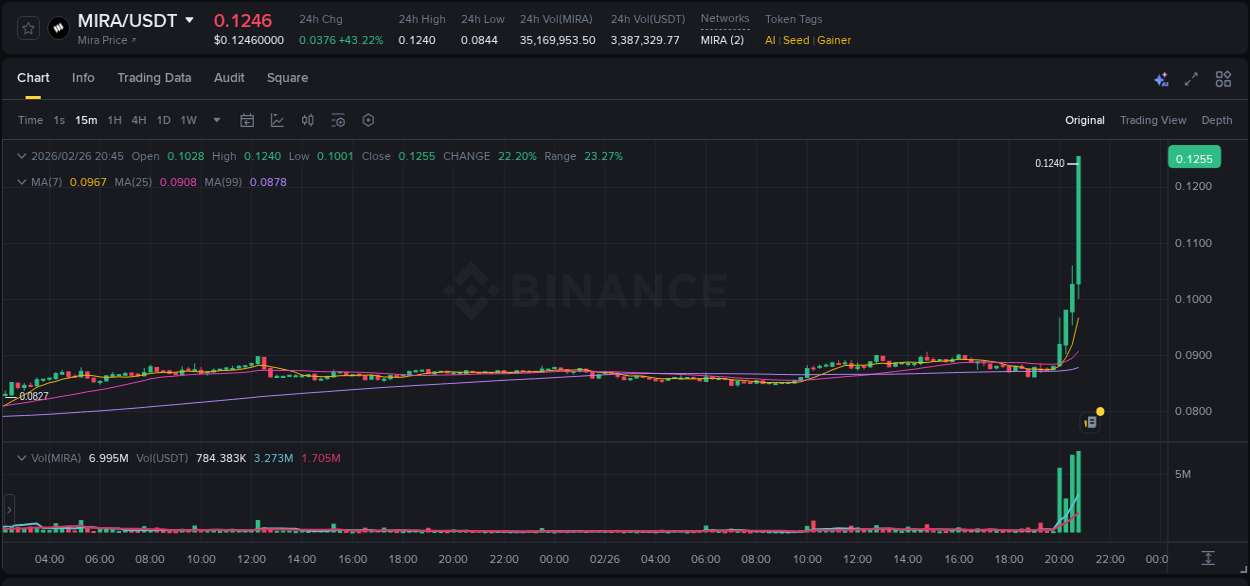Select the line chart style icon
Viewport: 1250px width, 586px height.
276,120
